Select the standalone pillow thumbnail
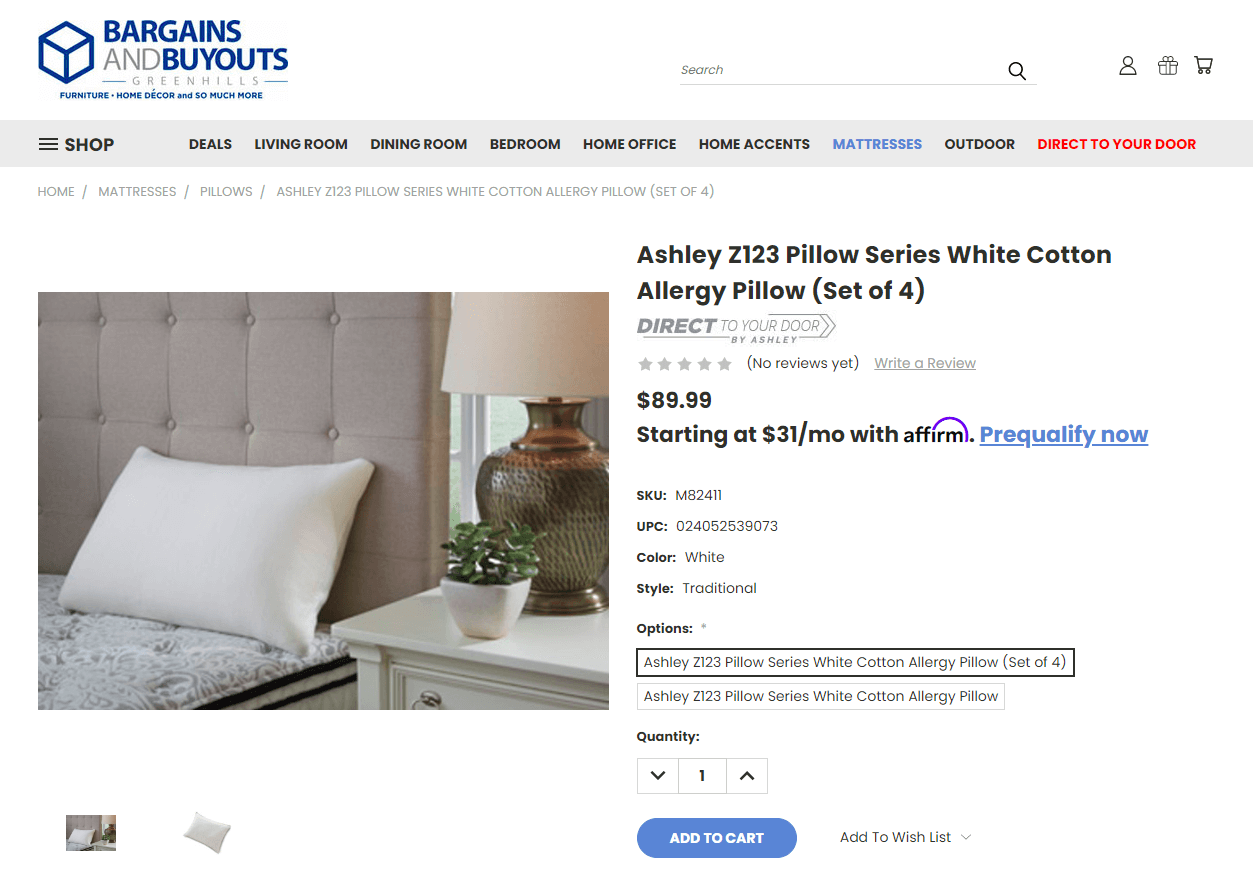This screenshot has height=881, width=1253. click(x=208, y=832)
